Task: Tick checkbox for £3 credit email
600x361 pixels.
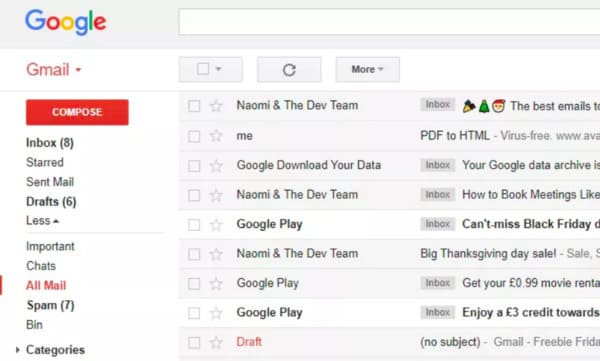Action: [194, 313]
